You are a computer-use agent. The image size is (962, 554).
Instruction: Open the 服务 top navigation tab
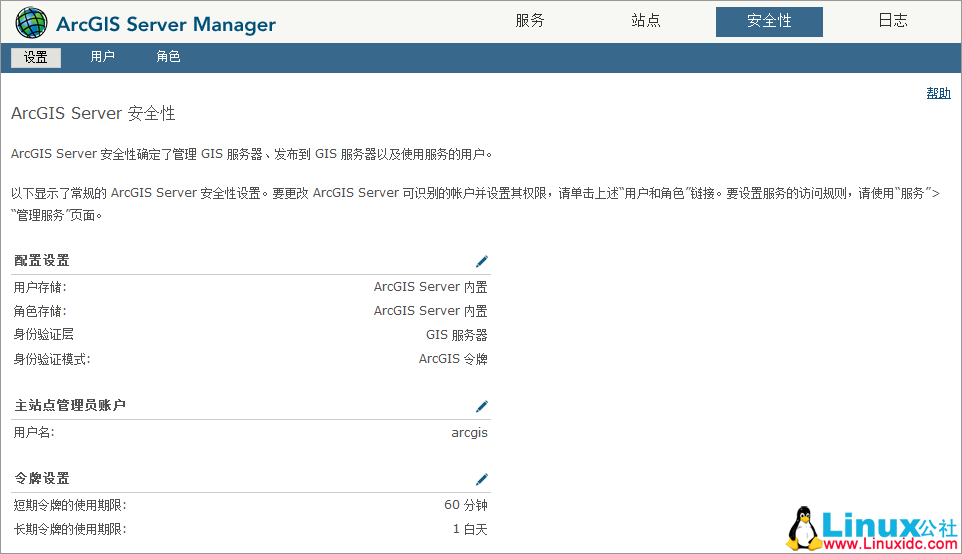(x=529, y=21)
